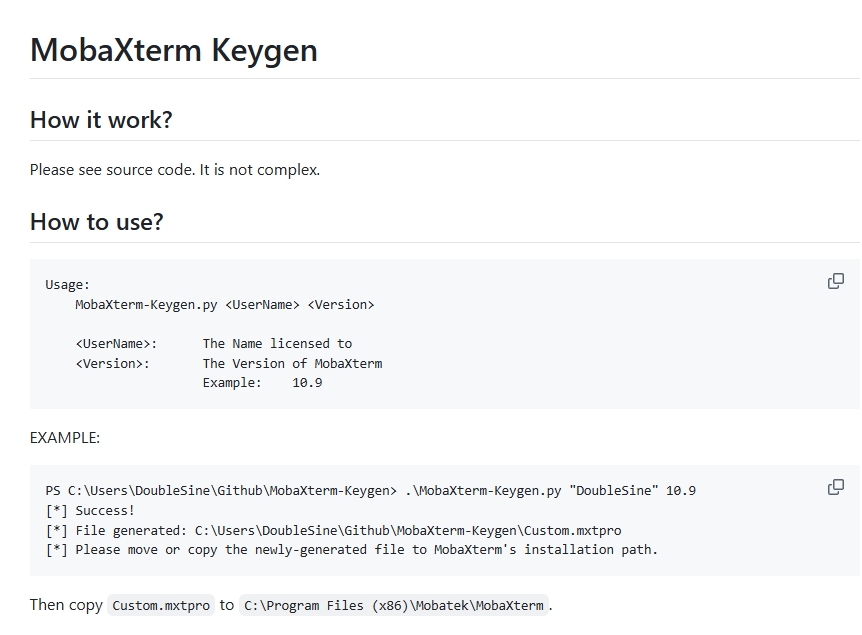Click the "<UserName>:" parameter label
Image resolution: width=862 pixels, height=635 pixels.
117,344
